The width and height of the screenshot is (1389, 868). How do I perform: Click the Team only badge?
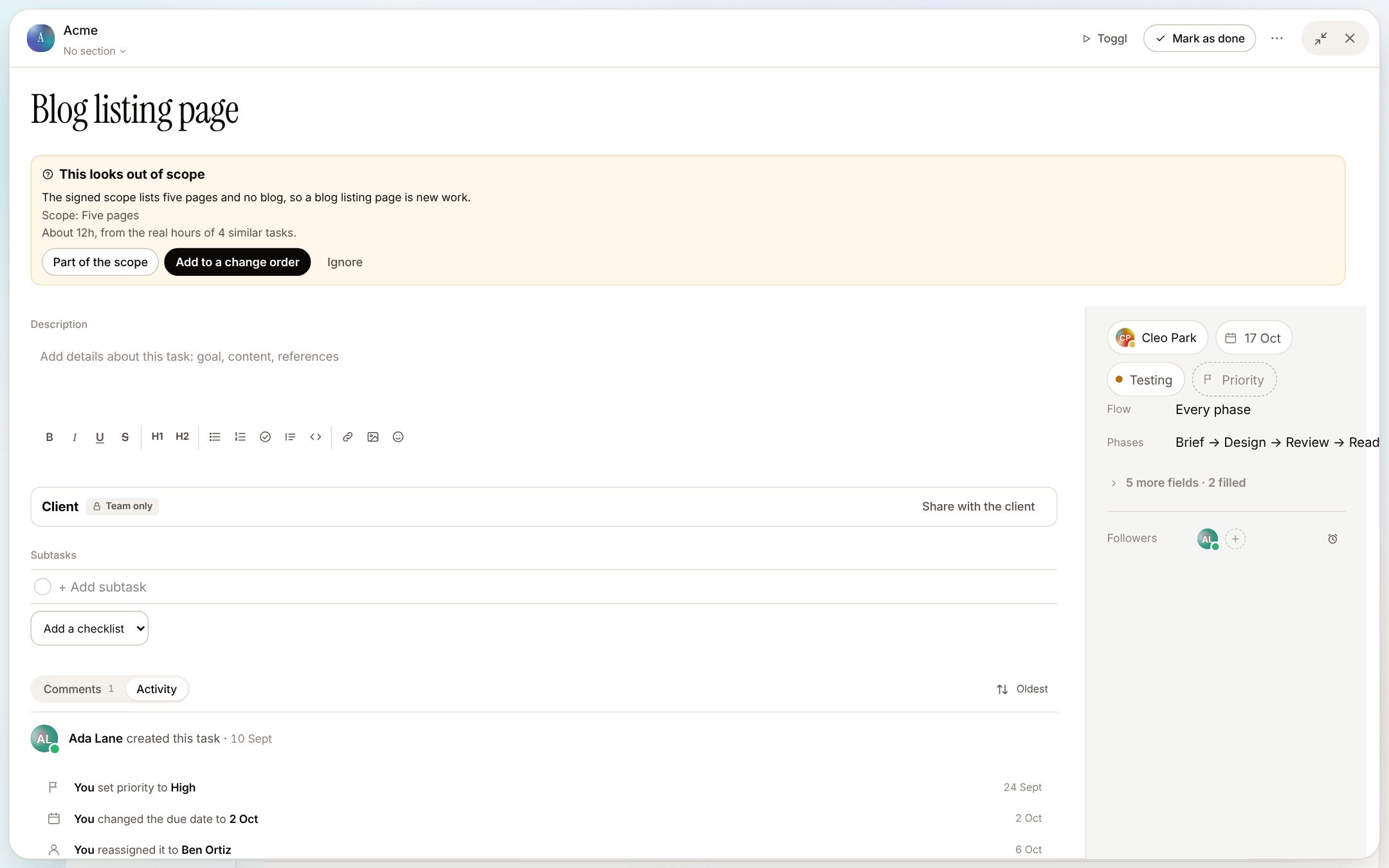tap(123, 507)
